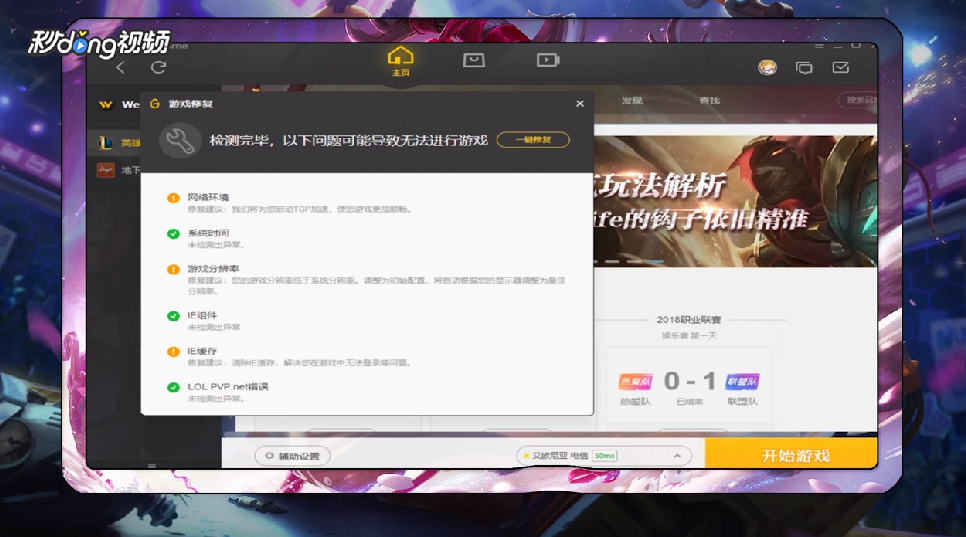Open the video camera icon in top bar

(x=548, y=60)
